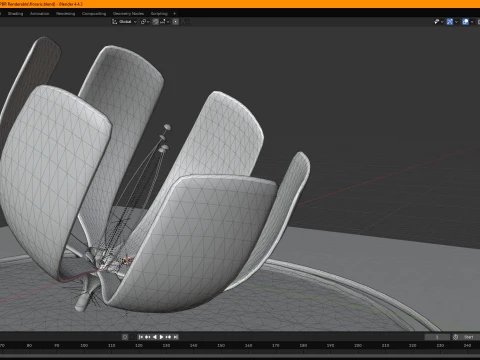This screenshot has height=360, width=480.
Task: Open the object visibility and selectability dropdown
Action: click(439, 22)
